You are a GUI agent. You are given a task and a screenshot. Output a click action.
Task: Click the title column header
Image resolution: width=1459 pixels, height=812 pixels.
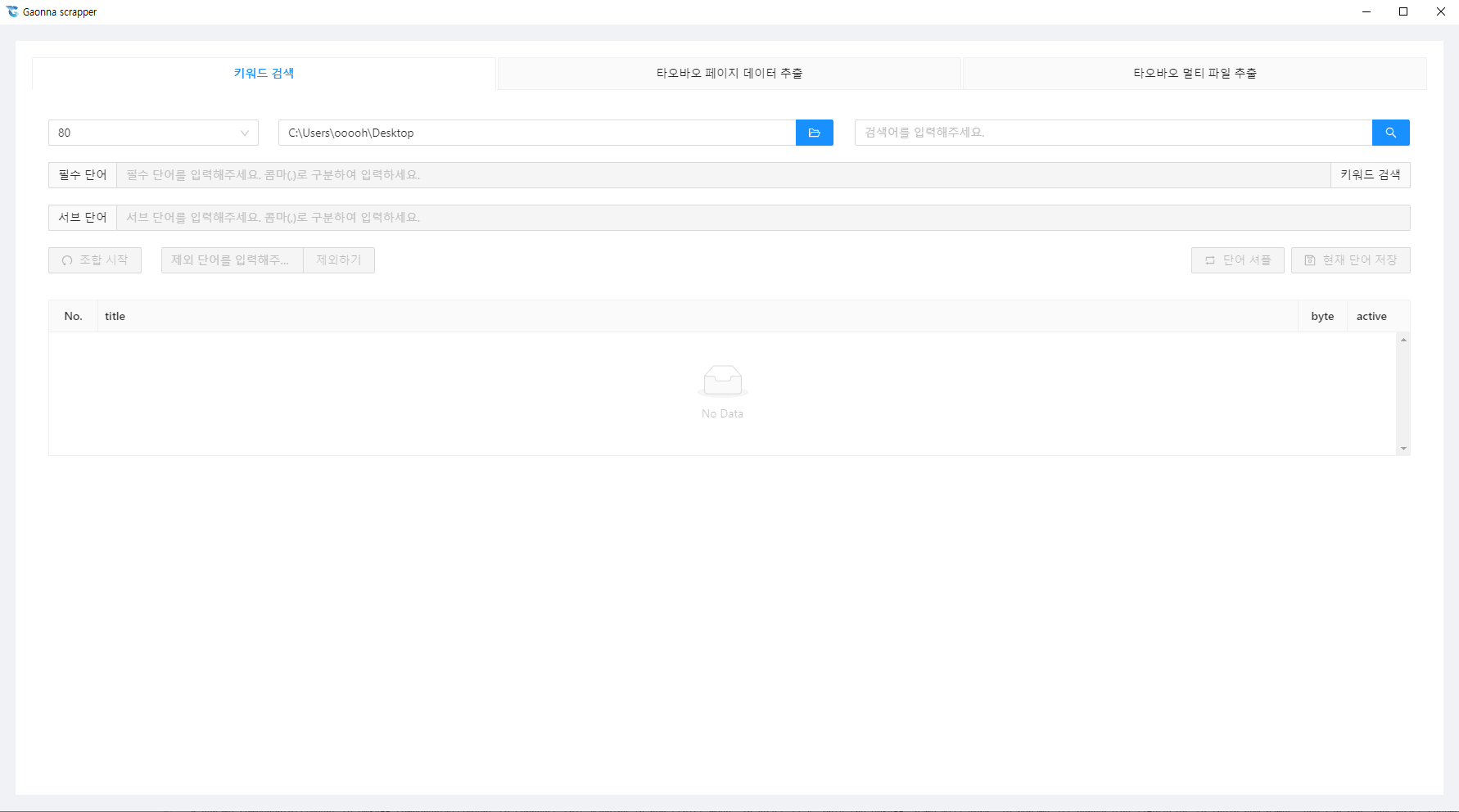pyautogui.click(x=698, y=316)
